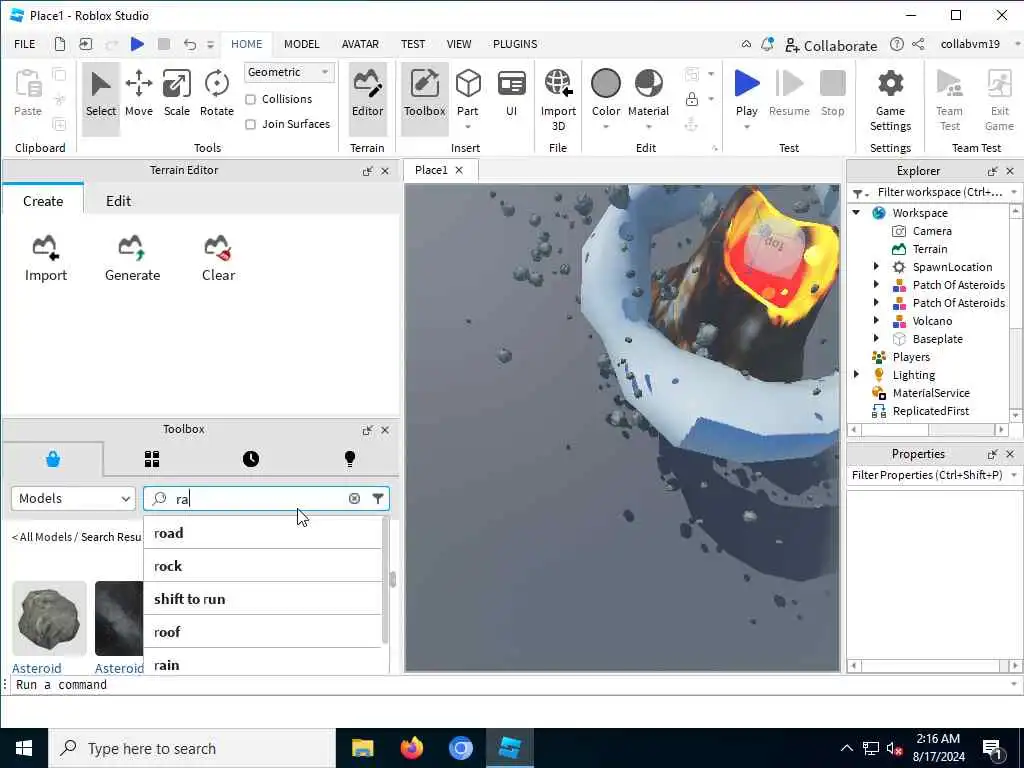Expand the SpawnLocation node
1024x768 pixels.
(x=876, y=266)
